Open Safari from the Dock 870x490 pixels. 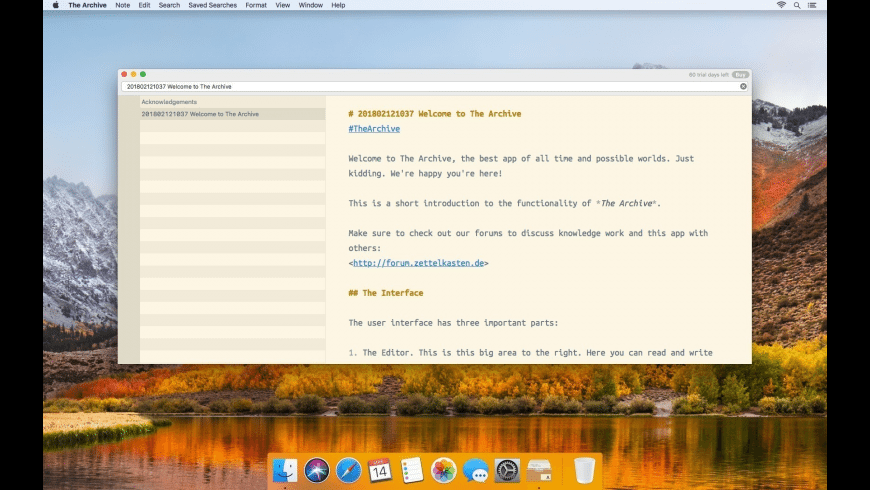click(348, 470)
